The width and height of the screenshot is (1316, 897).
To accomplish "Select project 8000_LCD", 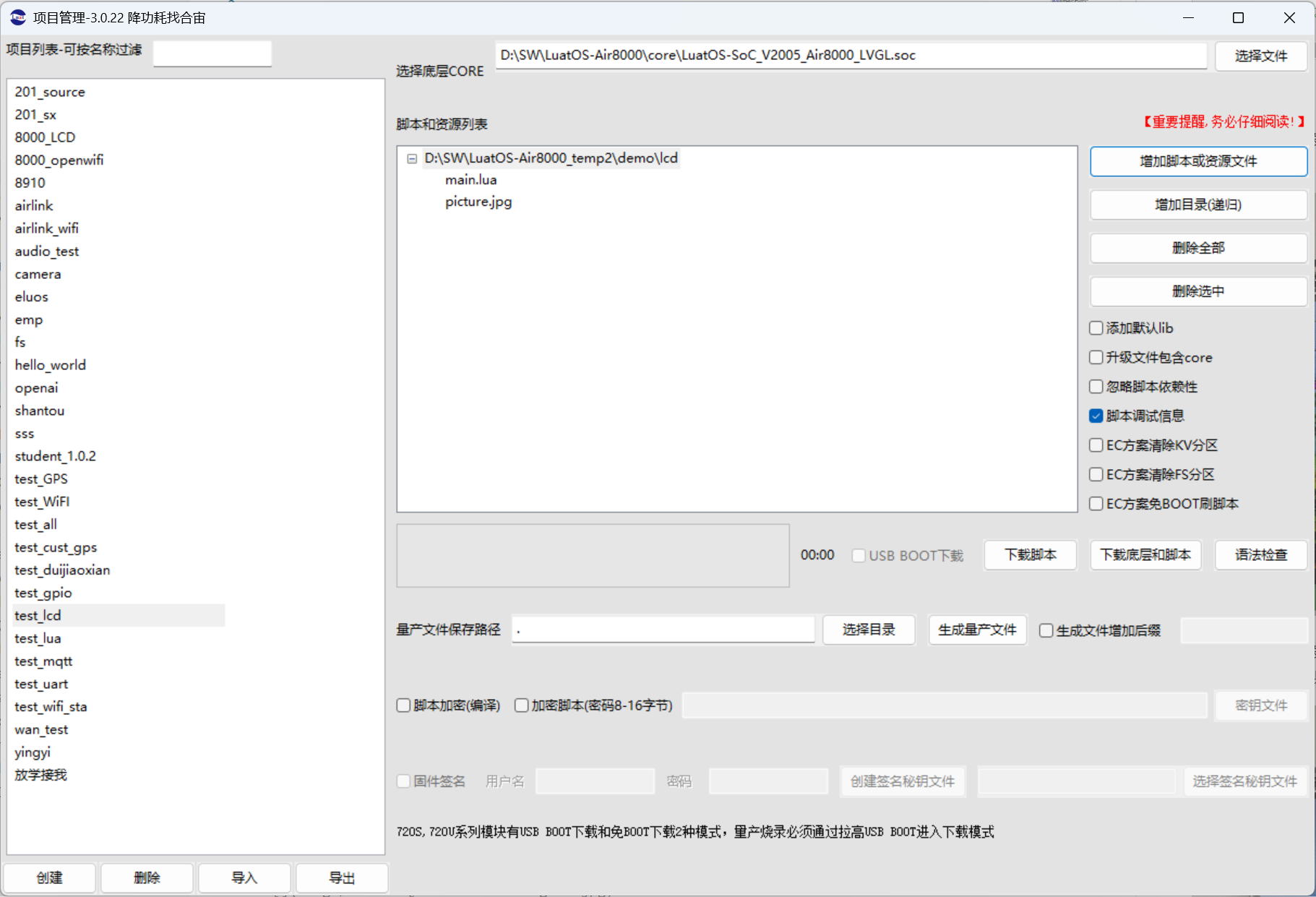I will point(45,137).
